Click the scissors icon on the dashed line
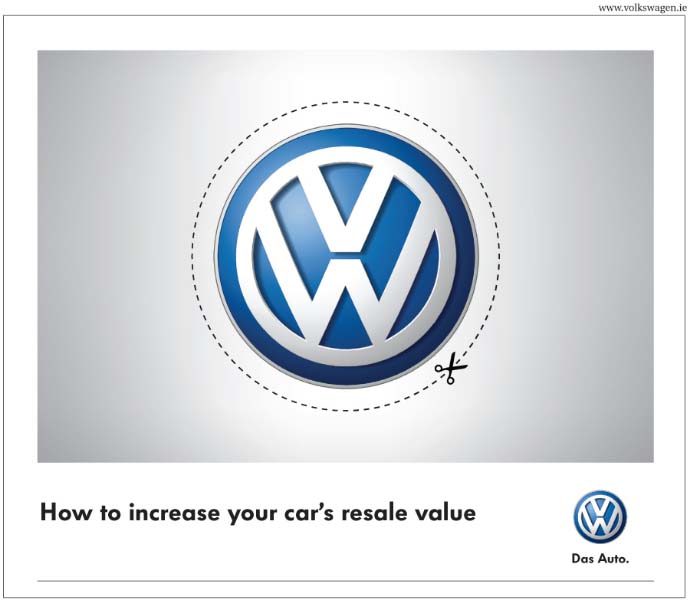690x600 pixels. click(449, 371)
